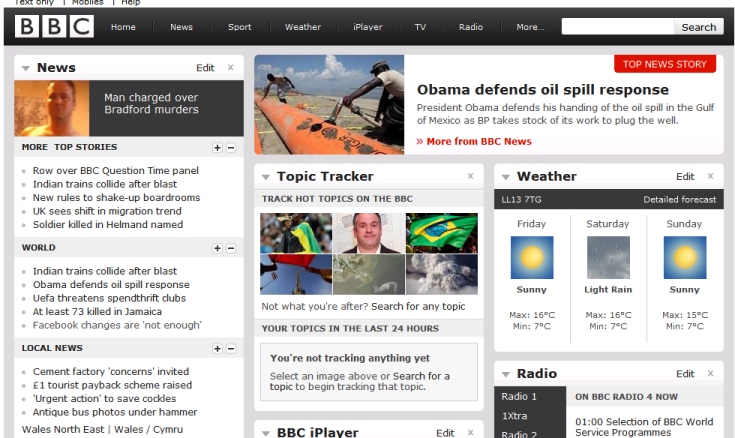Open Sport in the top navigation
Screen dimensions: 735x438
[x=240, y=27]
